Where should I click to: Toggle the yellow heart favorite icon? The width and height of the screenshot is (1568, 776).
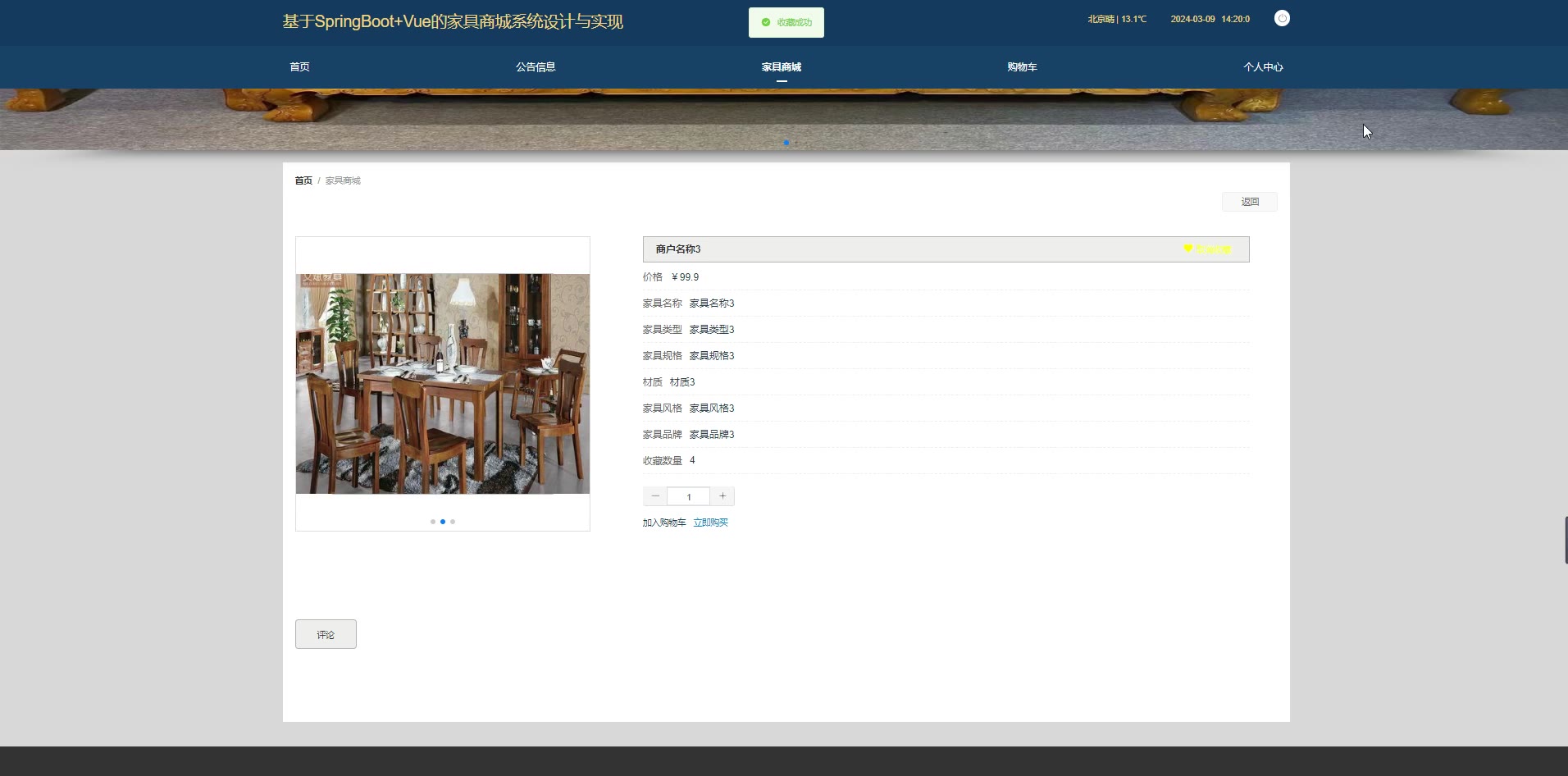click(x=1187, y=249)
